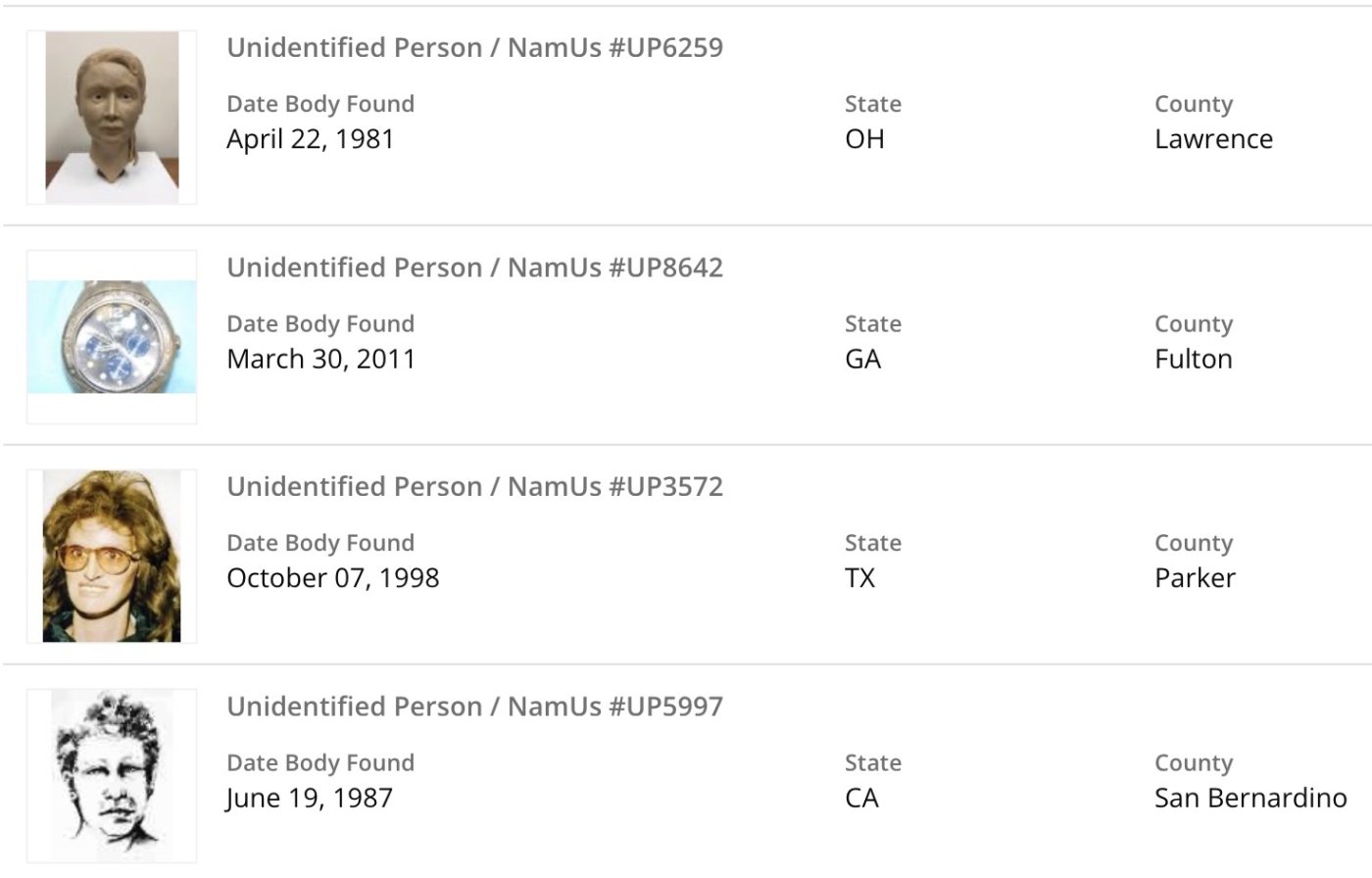
Task: Click the date March 30, 2011
Action: (x=320, y=359)
